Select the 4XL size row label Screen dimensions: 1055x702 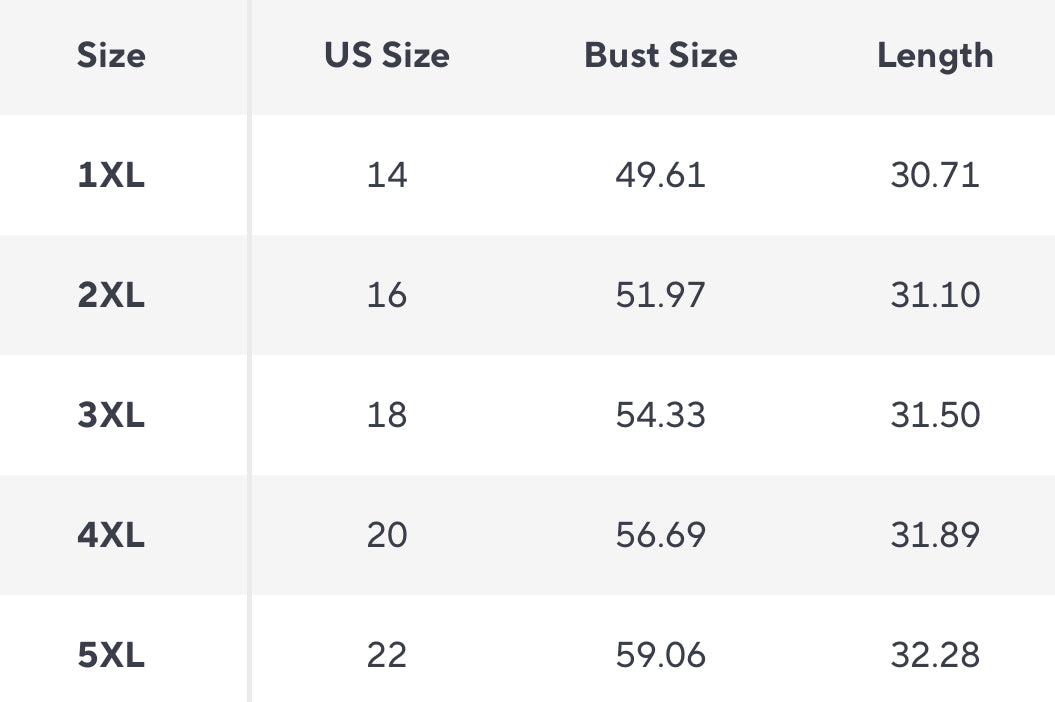(111, 535)
